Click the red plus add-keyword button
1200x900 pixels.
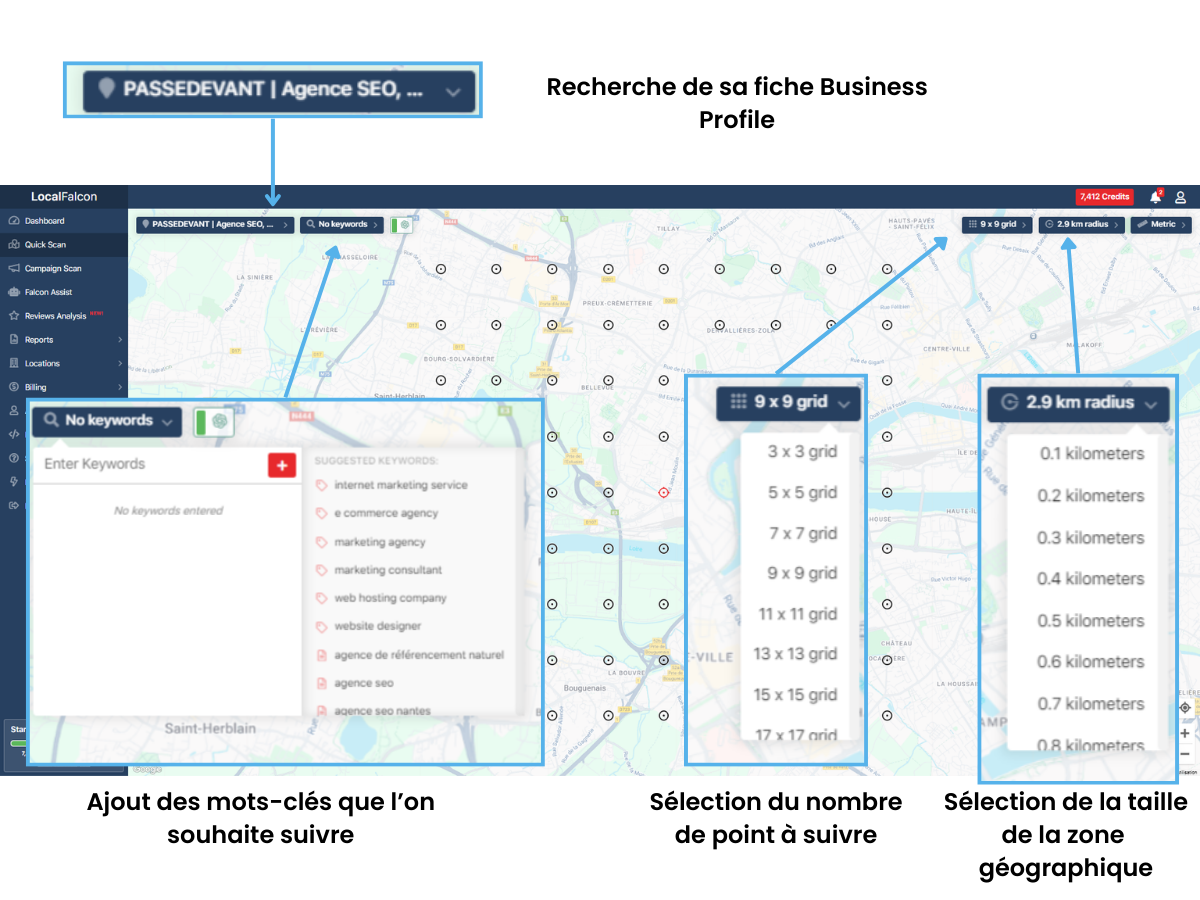click(x=282, y=465)
